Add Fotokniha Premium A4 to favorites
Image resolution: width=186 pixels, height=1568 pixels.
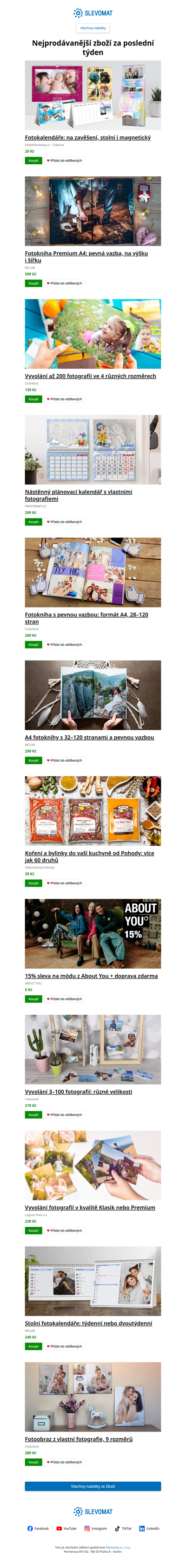pyautogui.click(x=64, y=283)
